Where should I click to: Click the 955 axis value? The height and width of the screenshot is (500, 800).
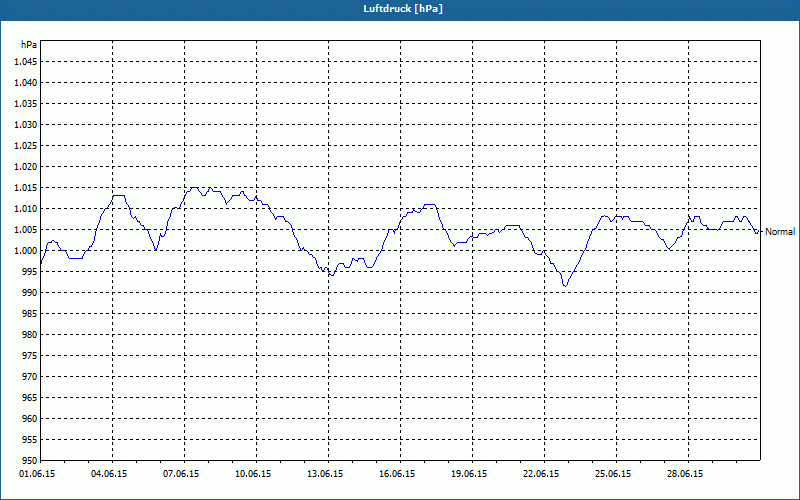(x=30, y=440)
